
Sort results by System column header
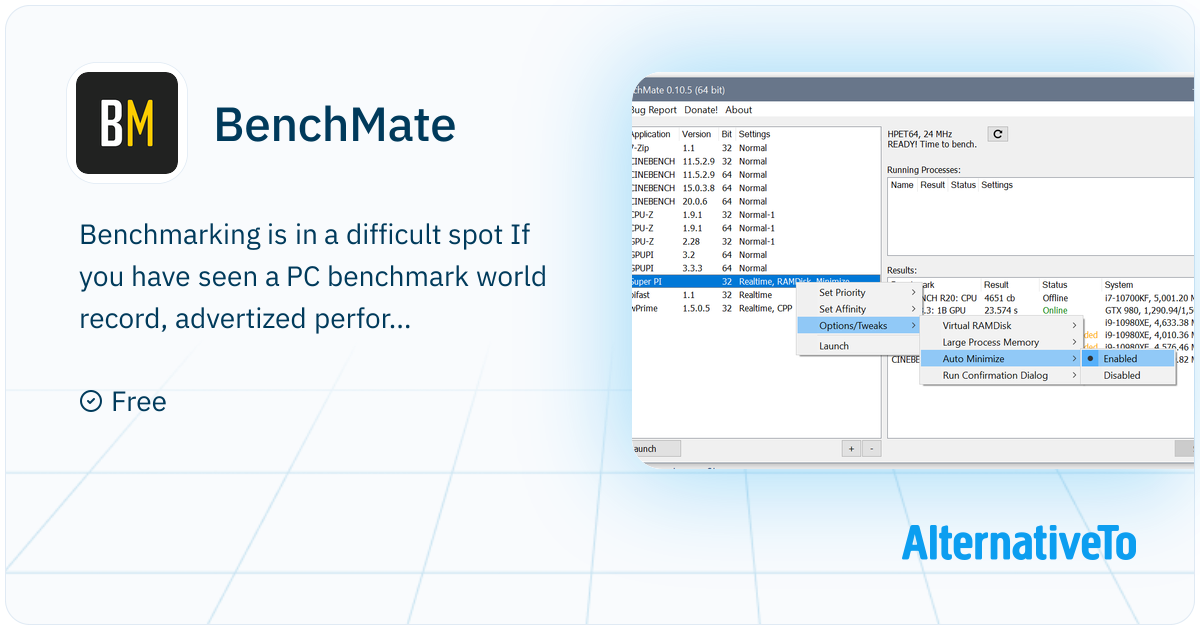(x=1119, y=285)
